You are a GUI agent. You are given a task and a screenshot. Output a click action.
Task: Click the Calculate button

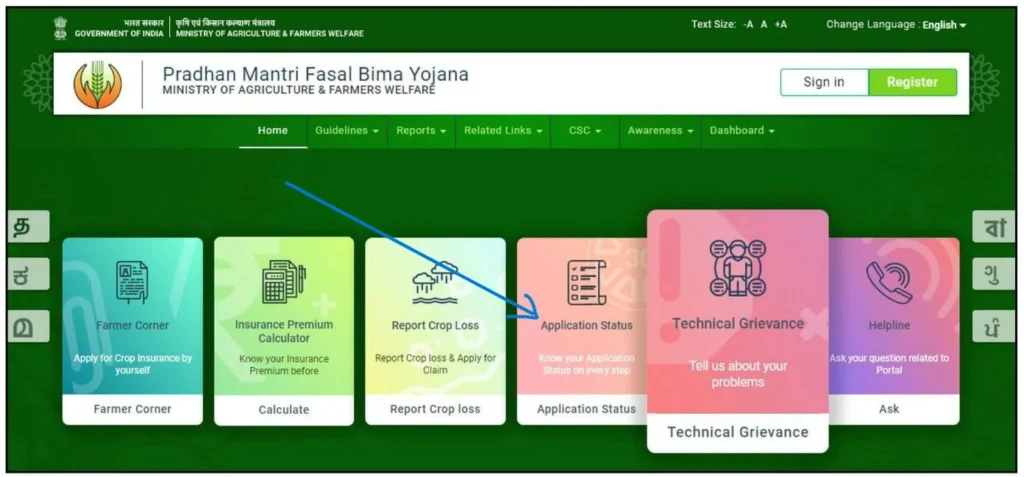[284, 410]
